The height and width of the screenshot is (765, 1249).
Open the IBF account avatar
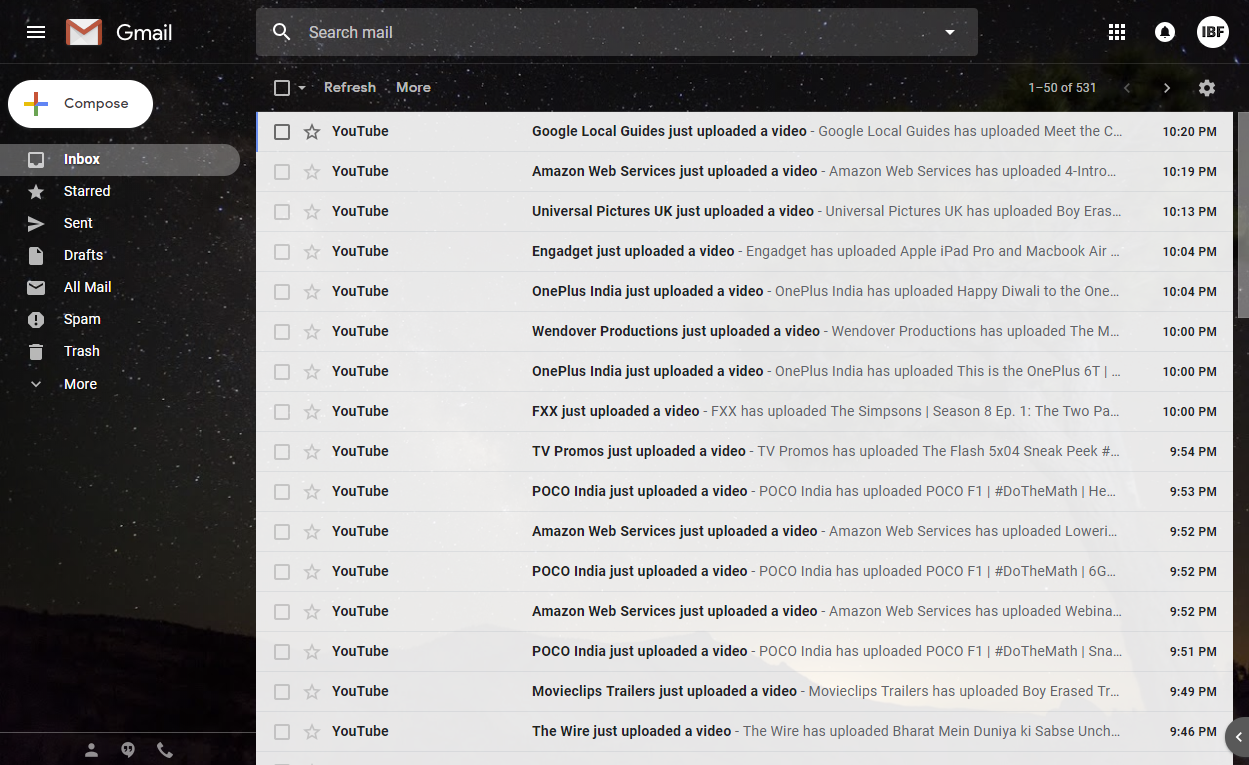click(x=1213, y=32)
